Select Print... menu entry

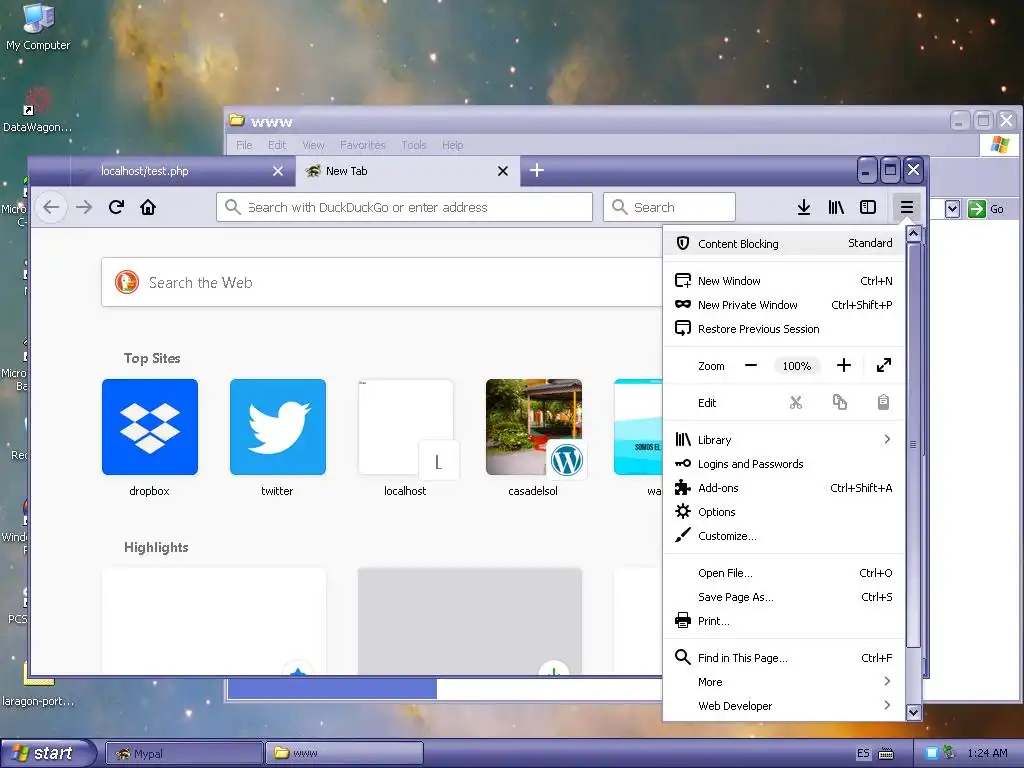tap(784, 621)
